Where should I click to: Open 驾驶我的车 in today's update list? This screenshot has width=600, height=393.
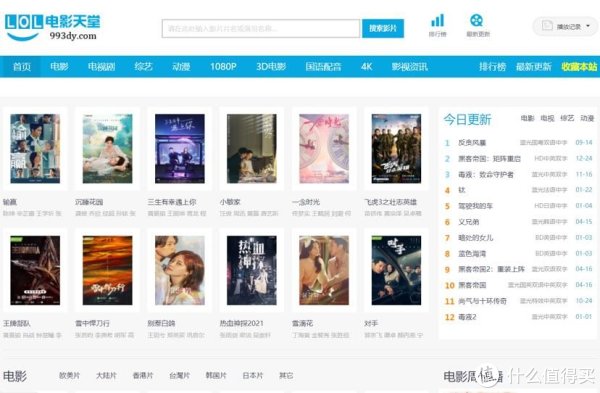tap(475, 206)
